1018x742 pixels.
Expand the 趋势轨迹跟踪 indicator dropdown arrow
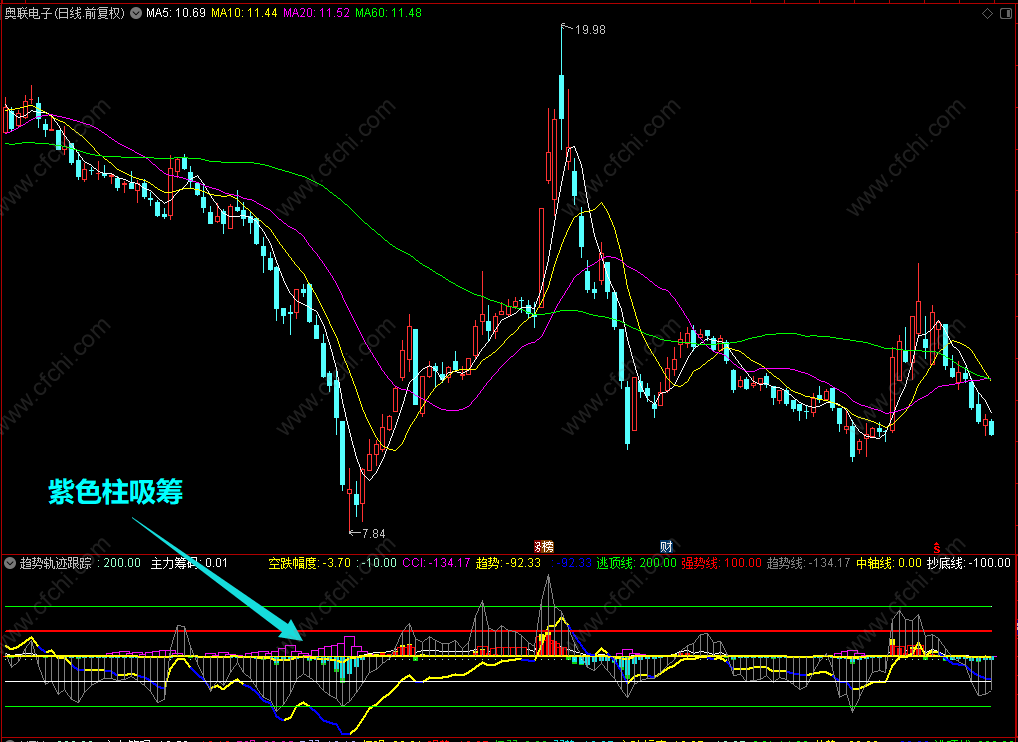coord(10,563)
